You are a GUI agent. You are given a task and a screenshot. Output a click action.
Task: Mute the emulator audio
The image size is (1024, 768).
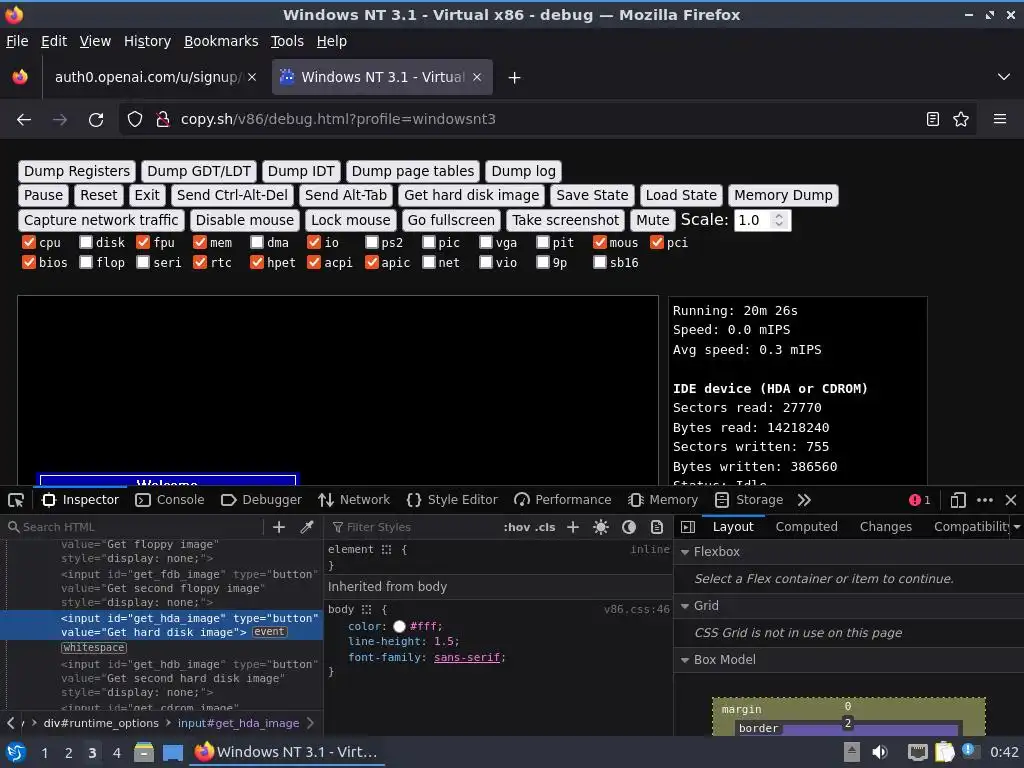(x=652, y=221)
